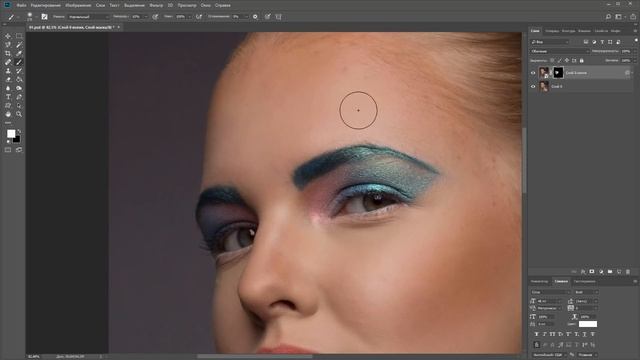Click Faux Bold style button

pyautogui.click(x=536, y=334)
